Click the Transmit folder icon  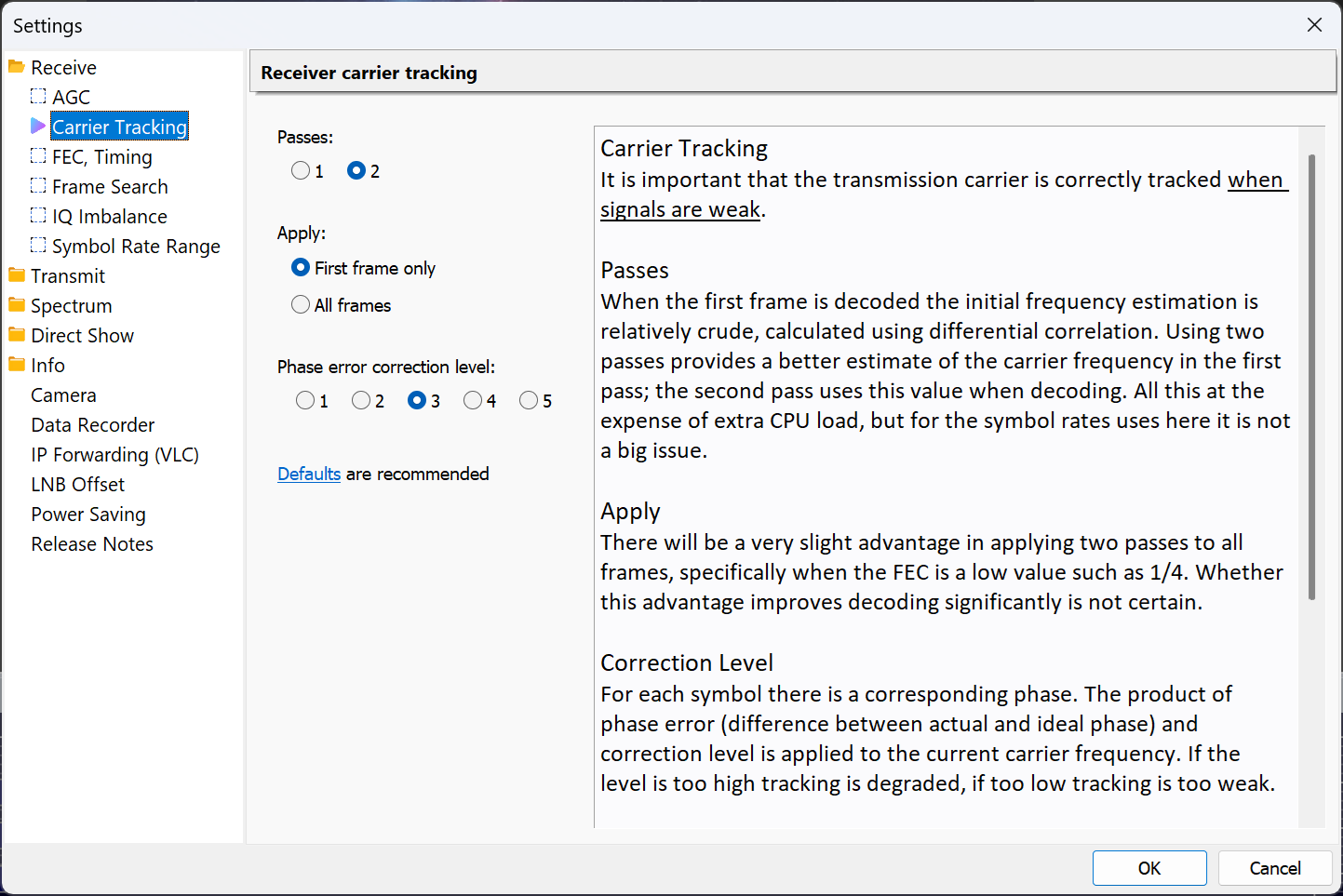click(16, 275)
